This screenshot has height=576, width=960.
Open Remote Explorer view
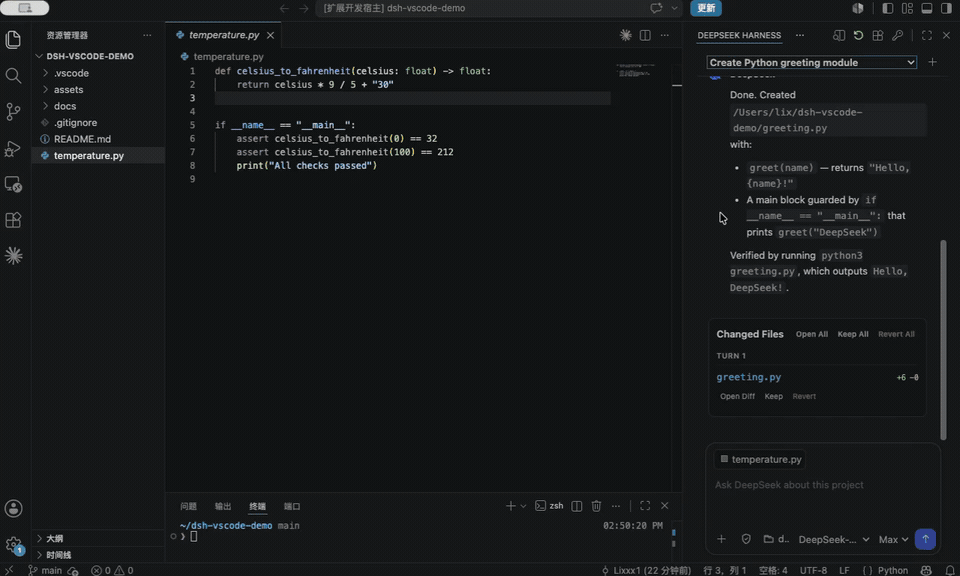pos(13,184)
